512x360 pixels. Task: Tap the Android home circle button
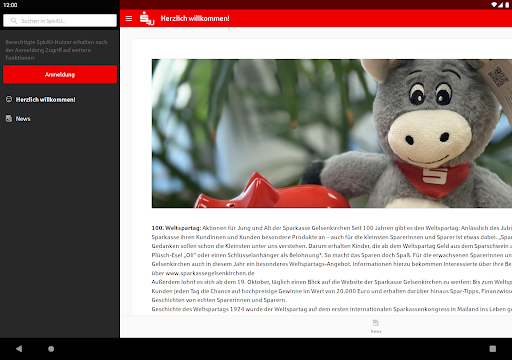tap(51, 349)
